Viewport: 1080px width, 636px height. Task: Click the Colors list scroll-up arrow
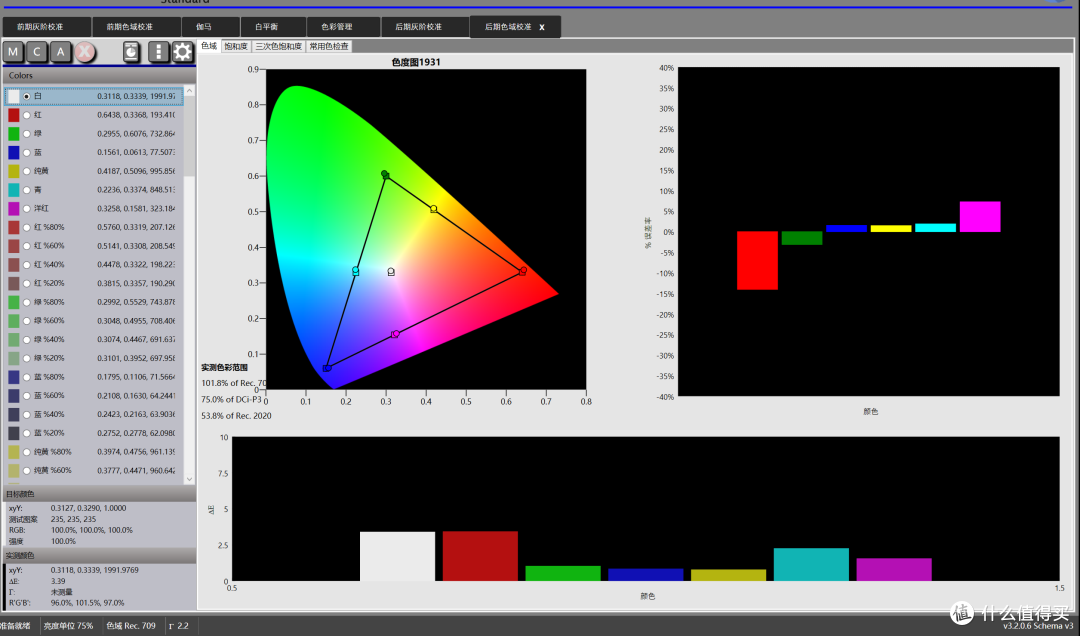point(189,91)
